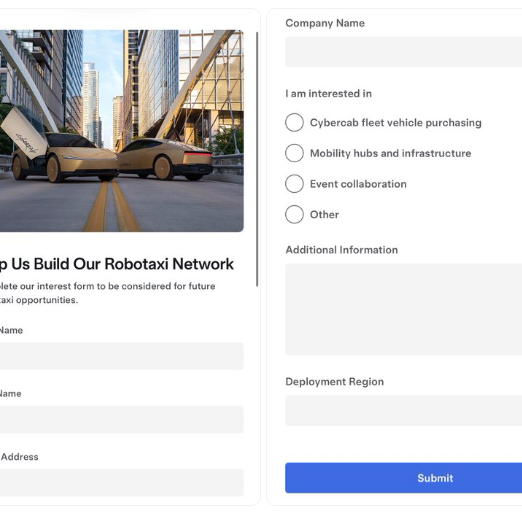Screen dimensions: 522x522
Task: Click the vertical scrollbar beside the car image
Action: 257,159
